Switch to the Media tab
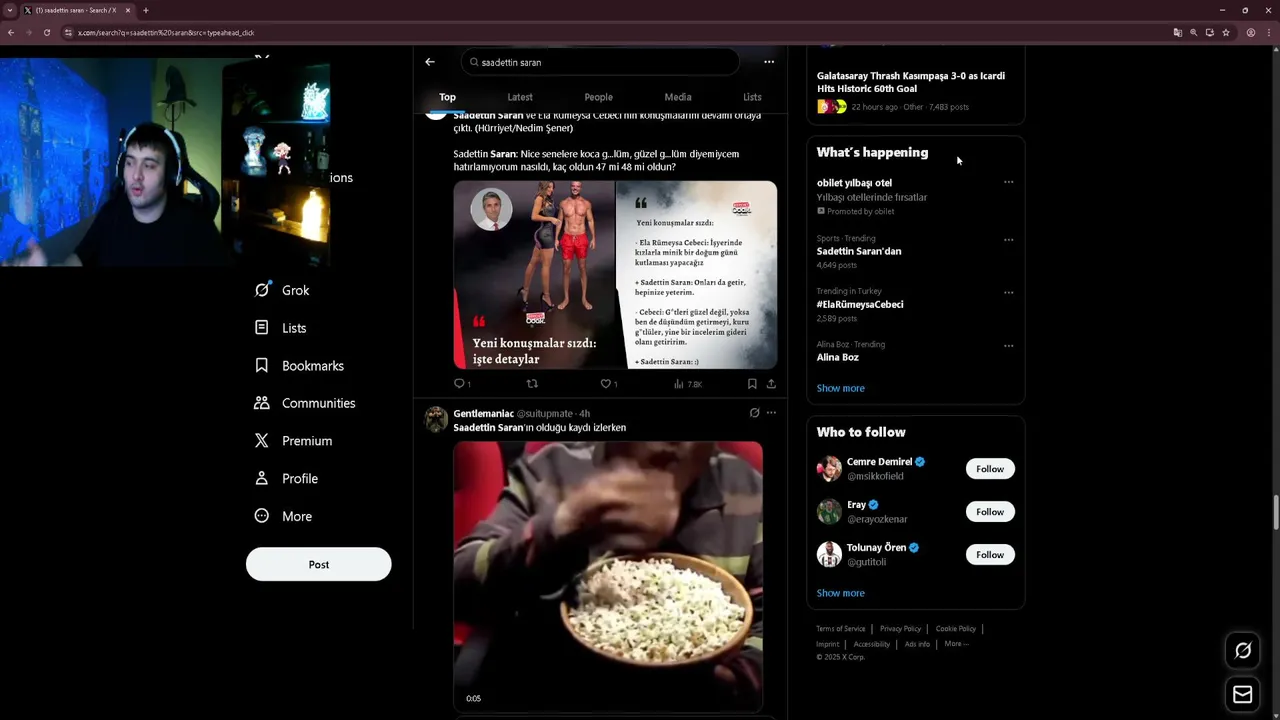Screen dimensions: 1280x720 point(678,97)
